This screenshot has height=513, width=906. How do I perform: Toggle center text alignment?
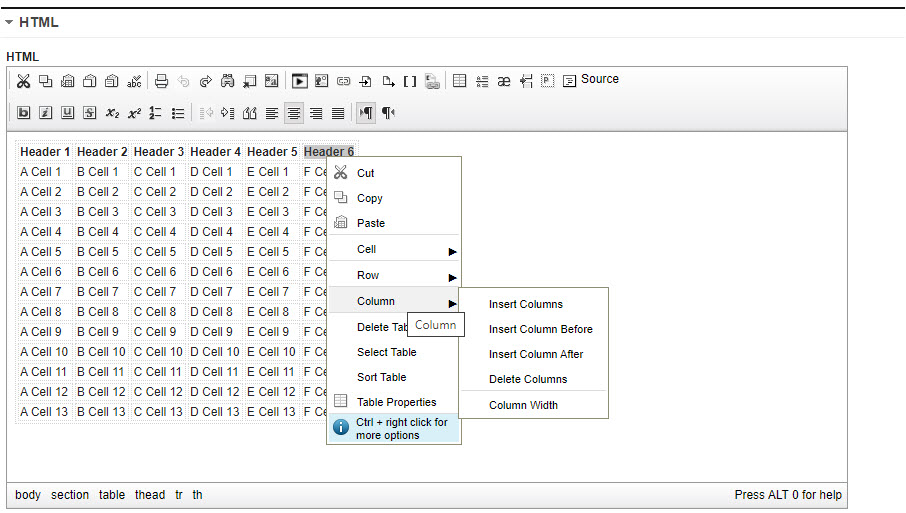[294, 113]
